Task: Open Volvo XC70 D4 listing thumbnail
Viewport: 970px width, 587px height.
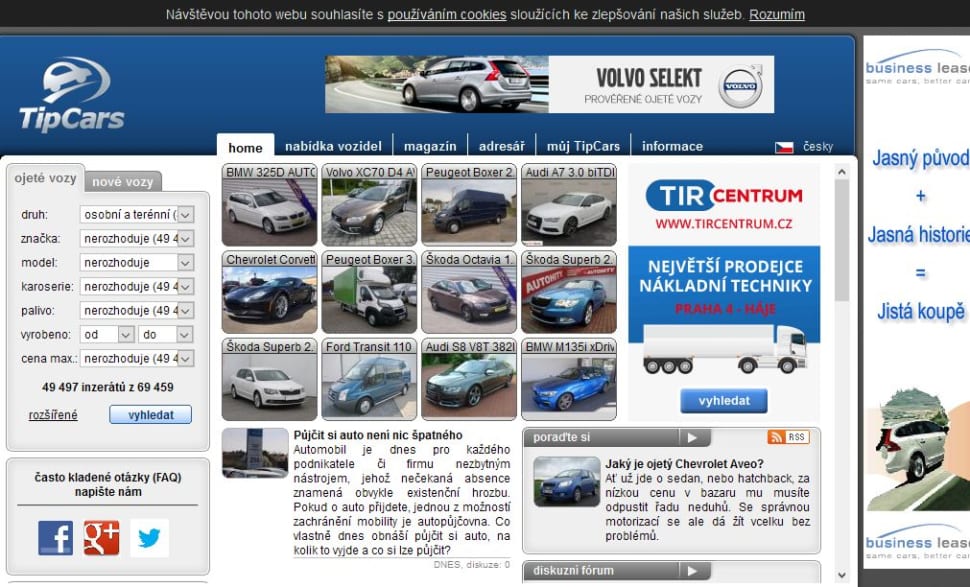Action: [369, 205]
